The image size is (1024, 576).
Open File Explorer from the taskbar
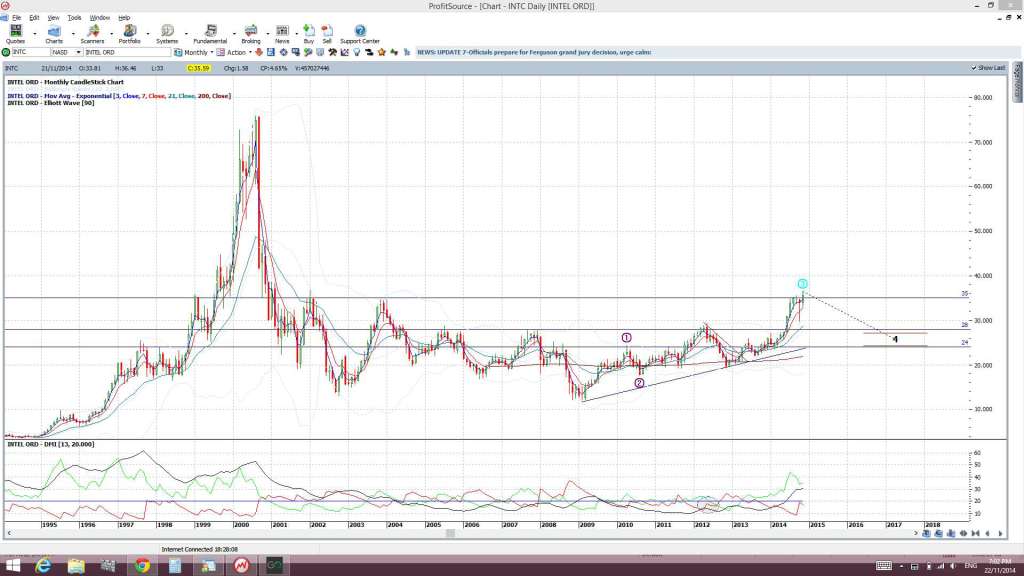click(x=76, y=566)
